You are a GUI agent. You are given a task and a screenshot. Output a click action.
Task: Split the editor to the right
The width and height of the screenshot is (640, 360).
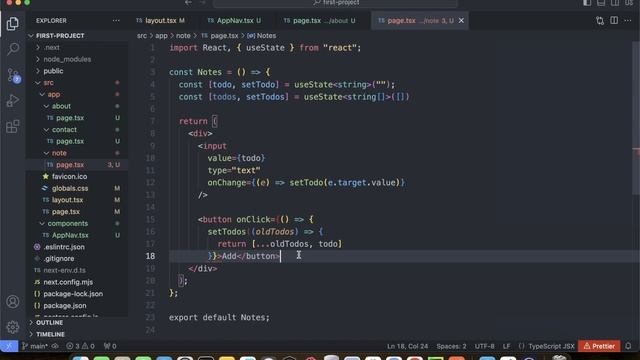coord(614,20)
